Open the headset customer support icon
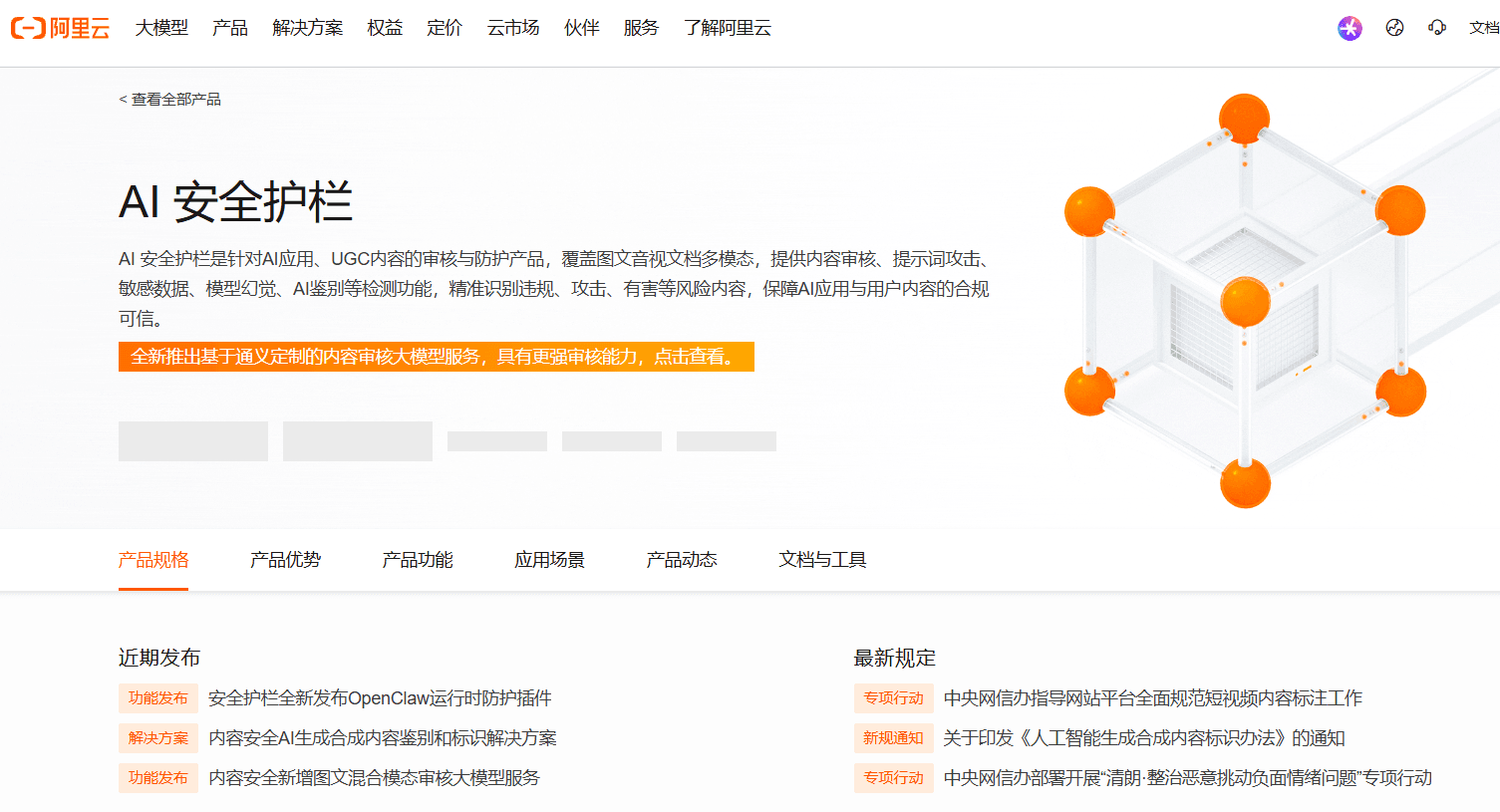Image resolution: width=1500 pixels, height=812 pixels. click(x=1436, y=28)
